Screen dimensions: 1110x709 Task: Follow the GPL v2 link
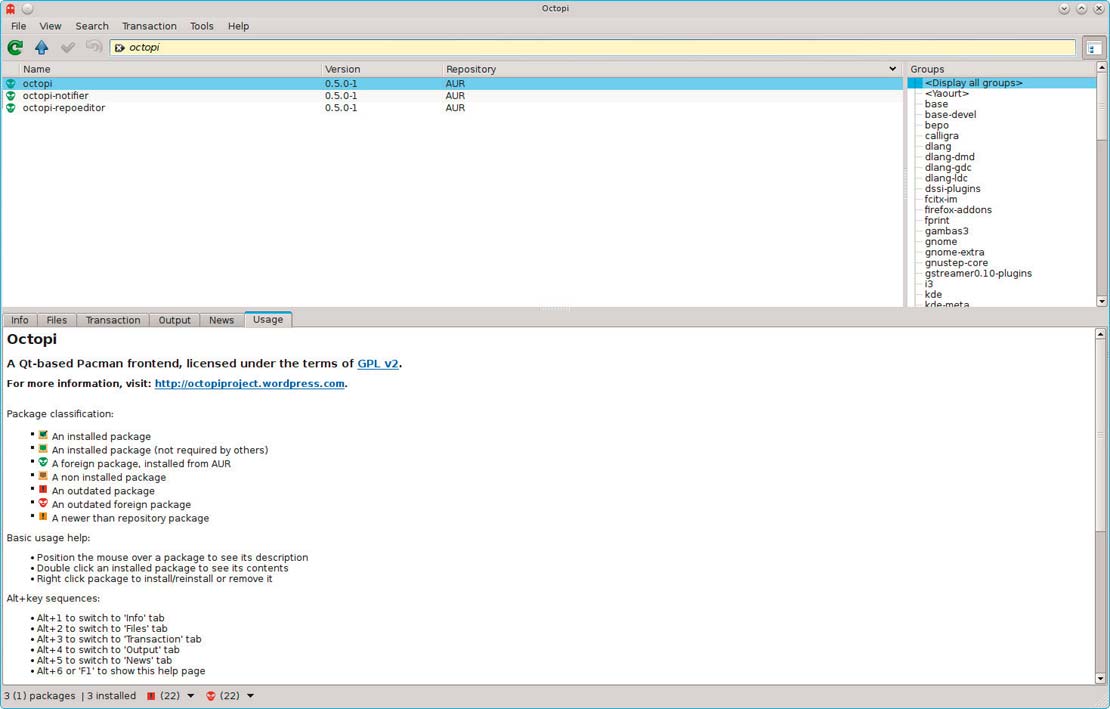(378, 364)
